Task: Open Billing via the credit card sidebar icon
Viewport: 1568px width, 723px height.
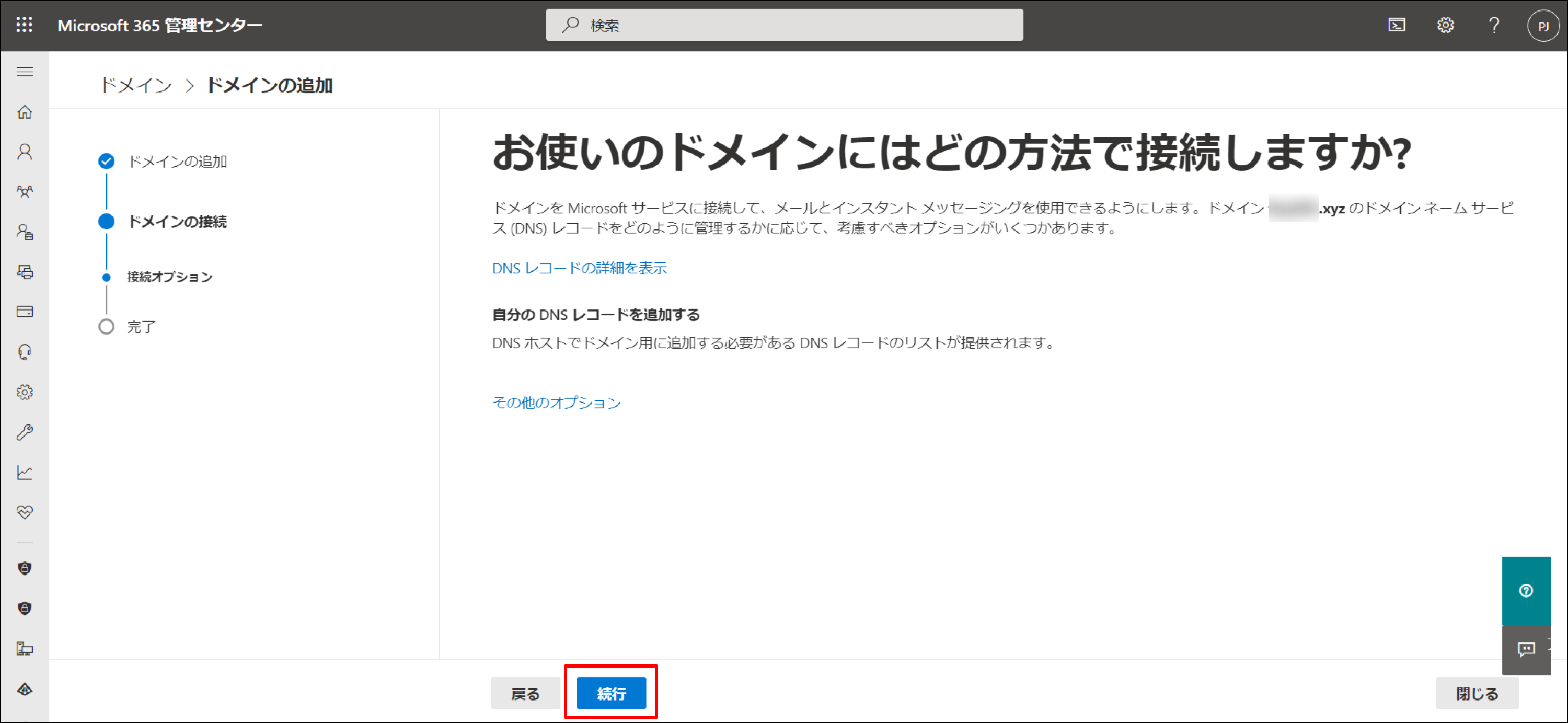Action: (25, 312)
